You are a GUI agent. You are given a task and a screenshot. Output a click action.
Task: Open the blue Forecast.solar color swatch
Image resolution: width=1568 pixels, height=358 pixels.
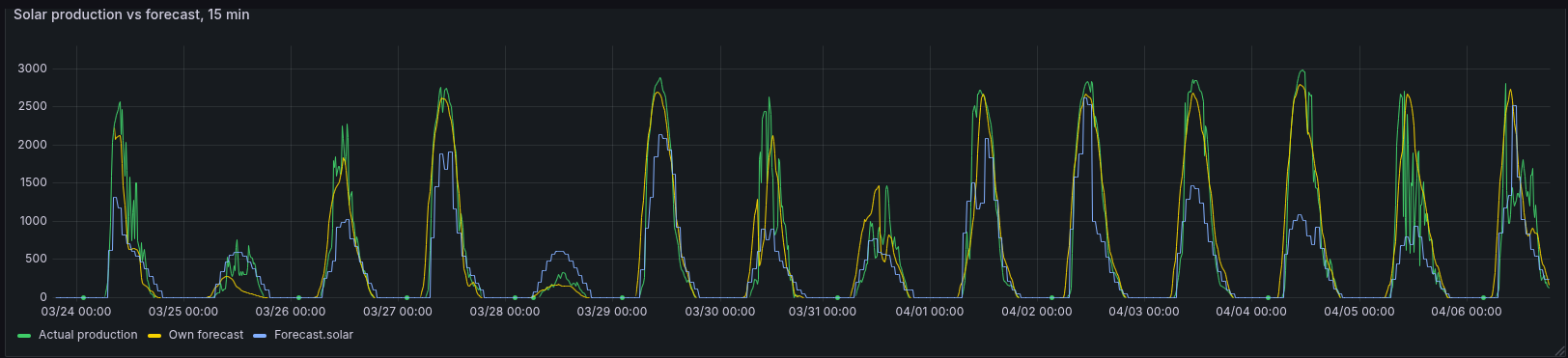coord(260,336)
